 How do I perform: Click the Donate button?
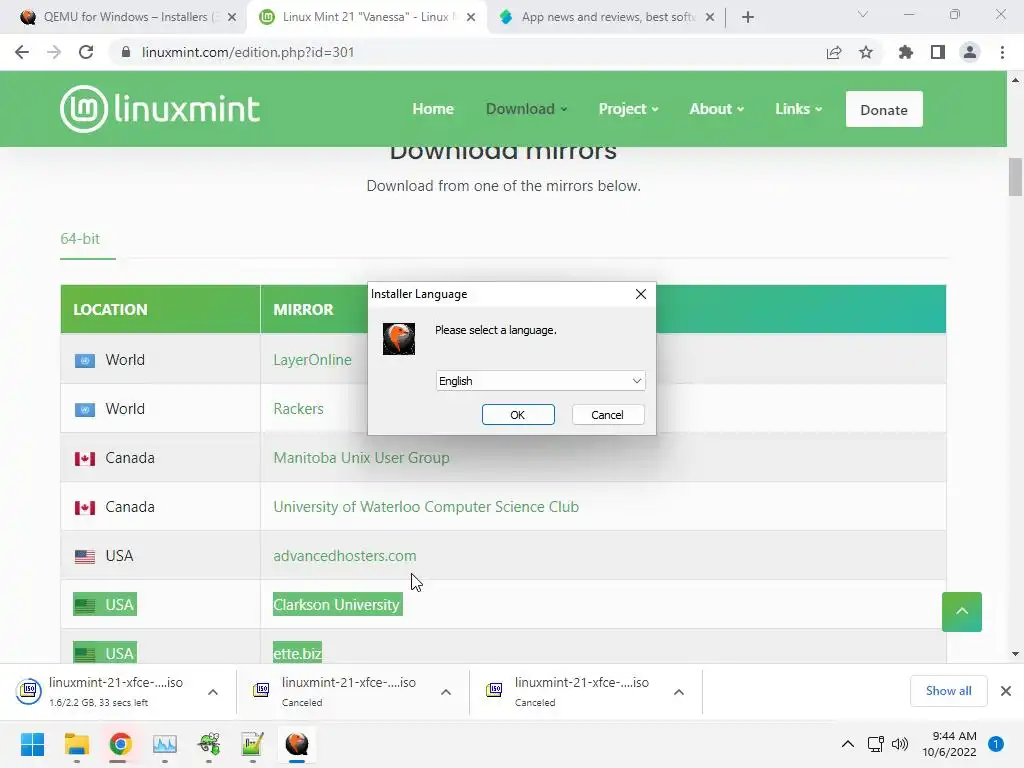pyautogui.click(x=884, y=109)
